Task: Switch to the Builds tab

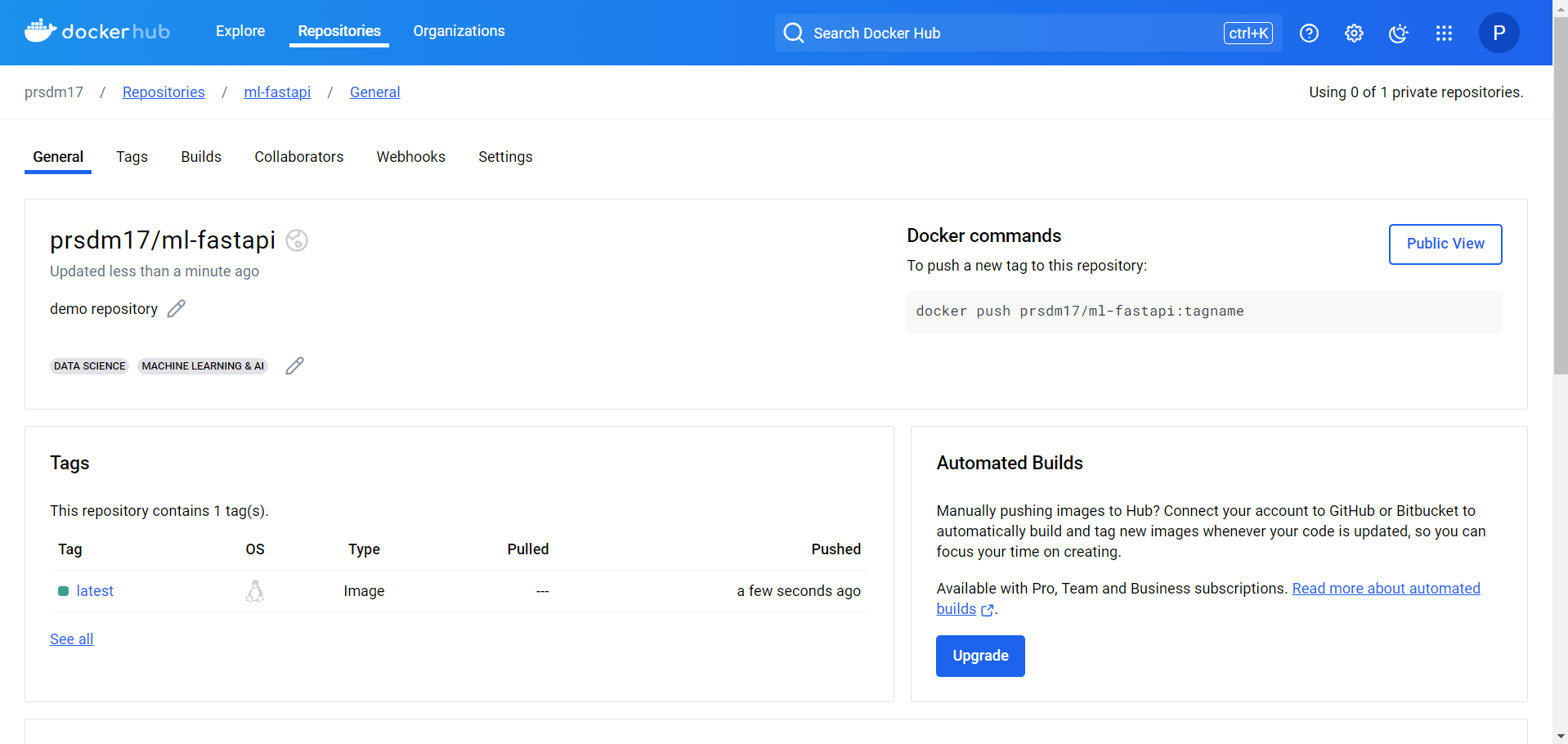Action: click(x=201, y=157)
